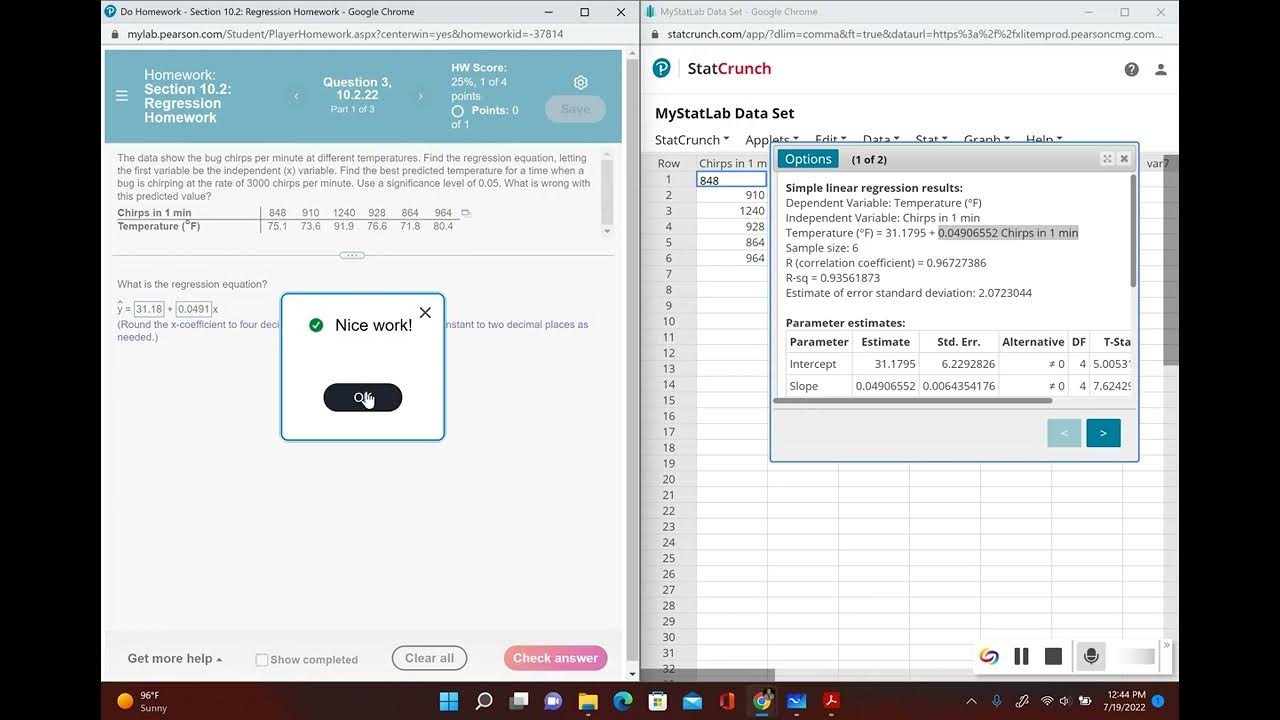1280x720 pixels.
Task: Click the screen recorder logo icon
Action: pos(989,656)
